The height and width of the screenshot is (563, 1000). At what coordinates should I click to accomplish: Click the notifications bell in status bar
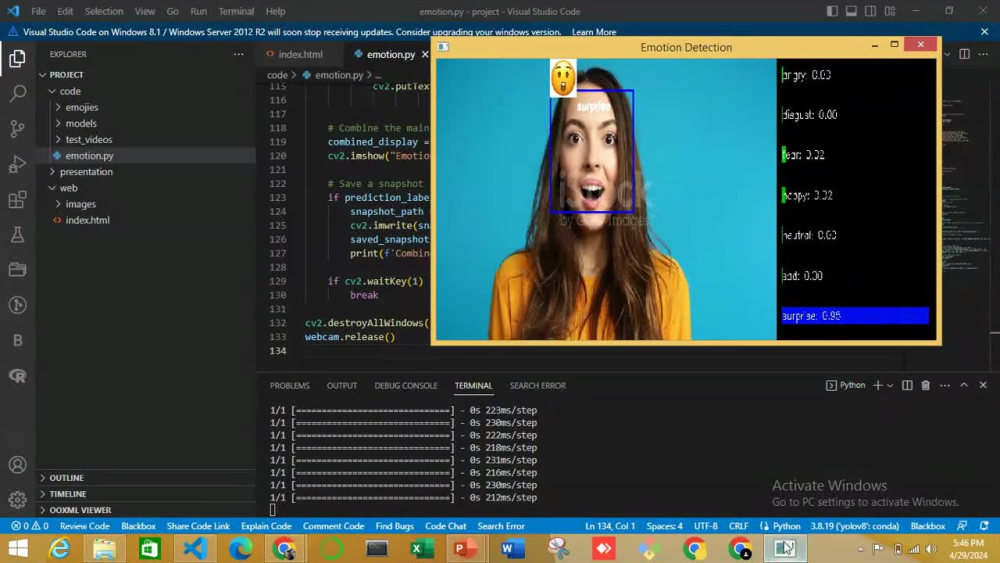[984, 526]
